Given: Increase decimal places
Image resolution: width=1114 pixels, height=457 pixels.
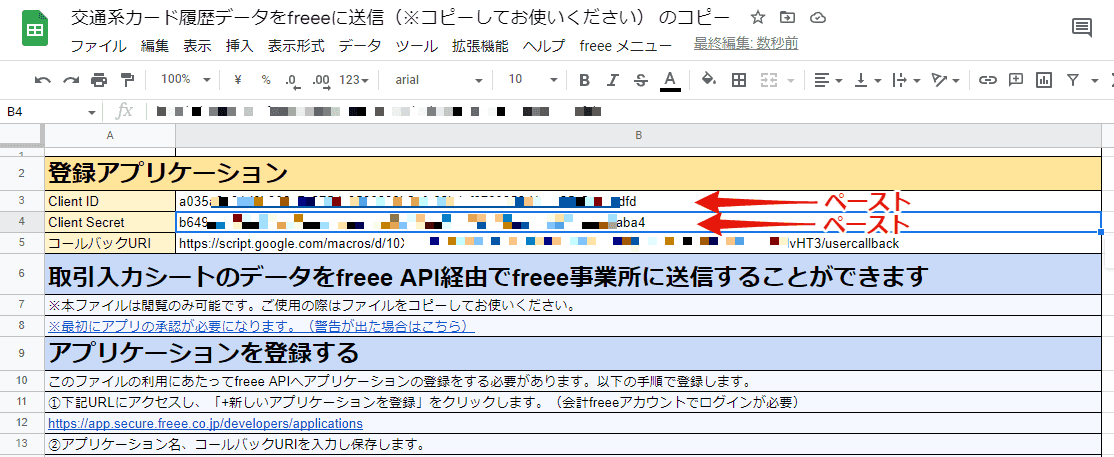Looking at the screenshot, I should pos(322,80).
